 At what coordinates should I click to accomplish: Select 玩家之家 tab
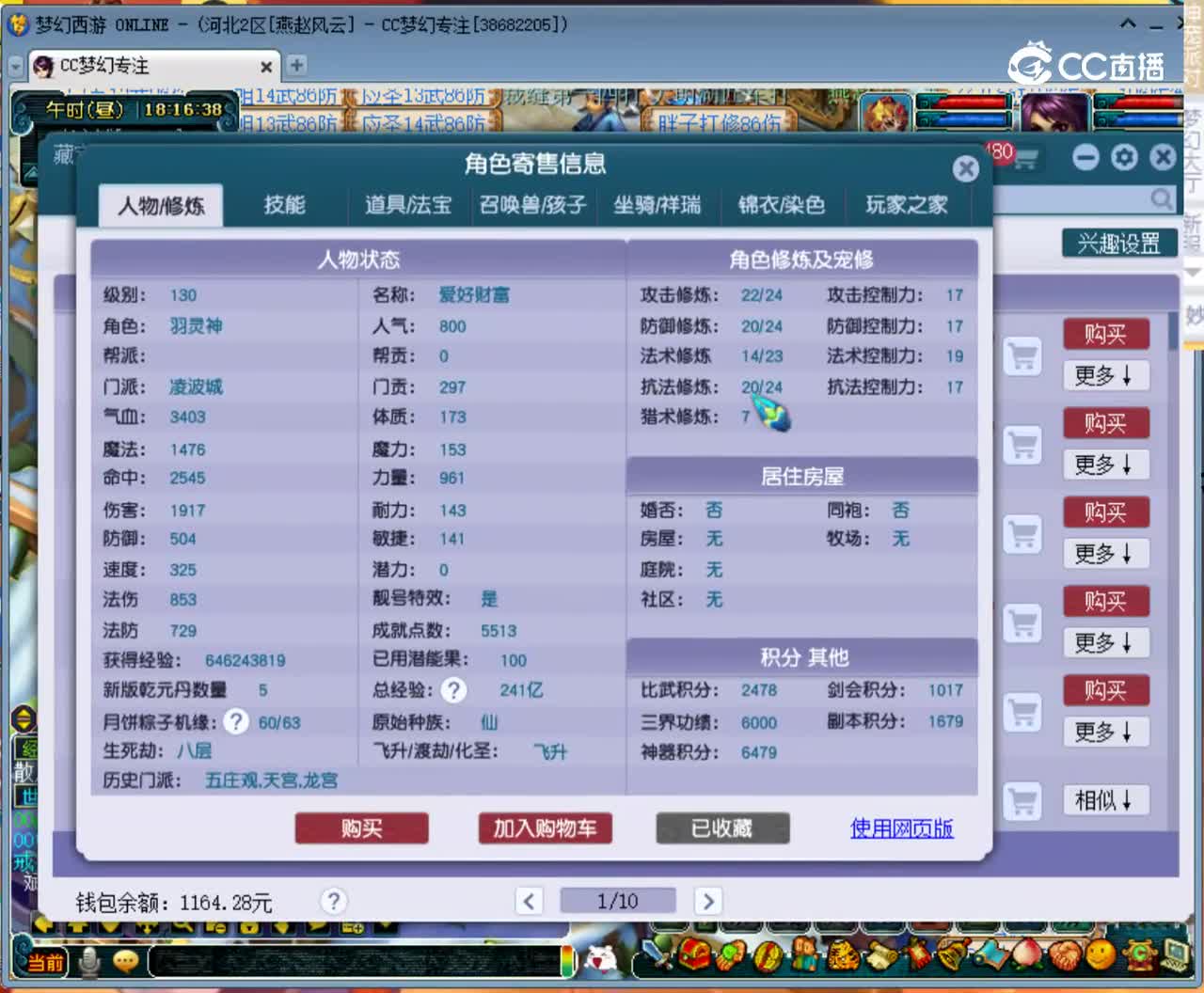pos(906,205)
